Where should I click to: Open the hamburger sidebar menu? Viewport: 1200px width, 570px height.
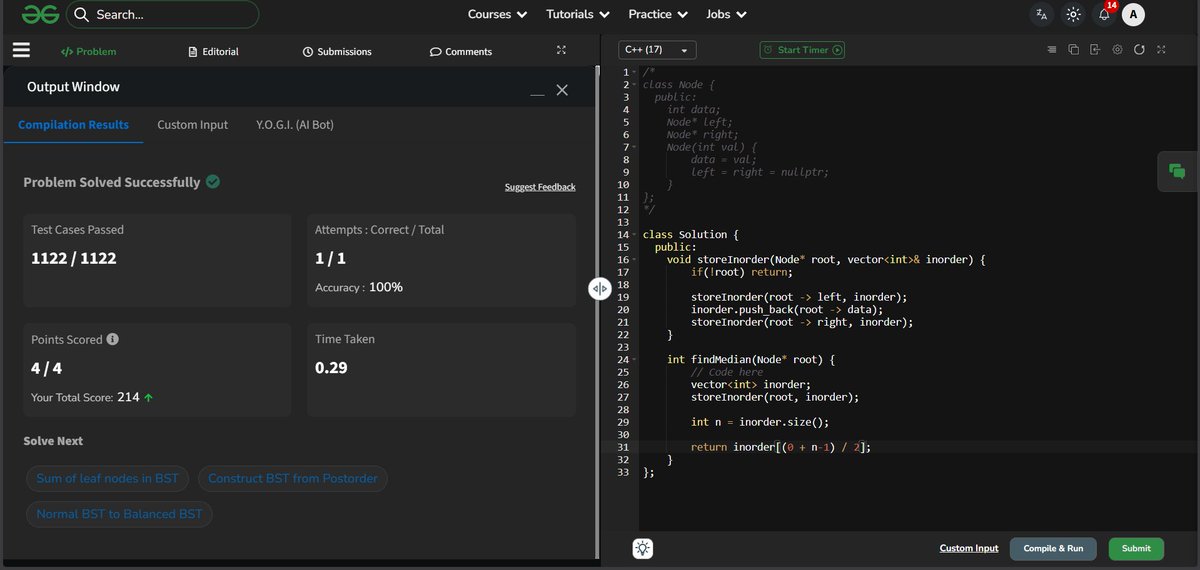[x=21, y=51]
